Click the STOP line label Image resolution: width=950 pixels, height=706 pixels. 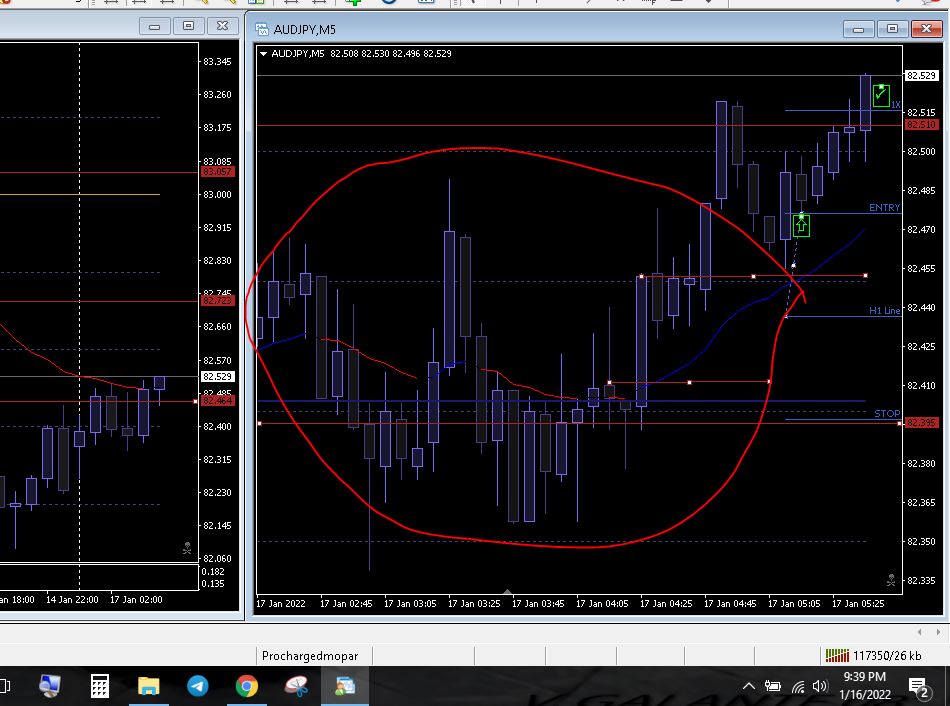[x=887, y=413]
